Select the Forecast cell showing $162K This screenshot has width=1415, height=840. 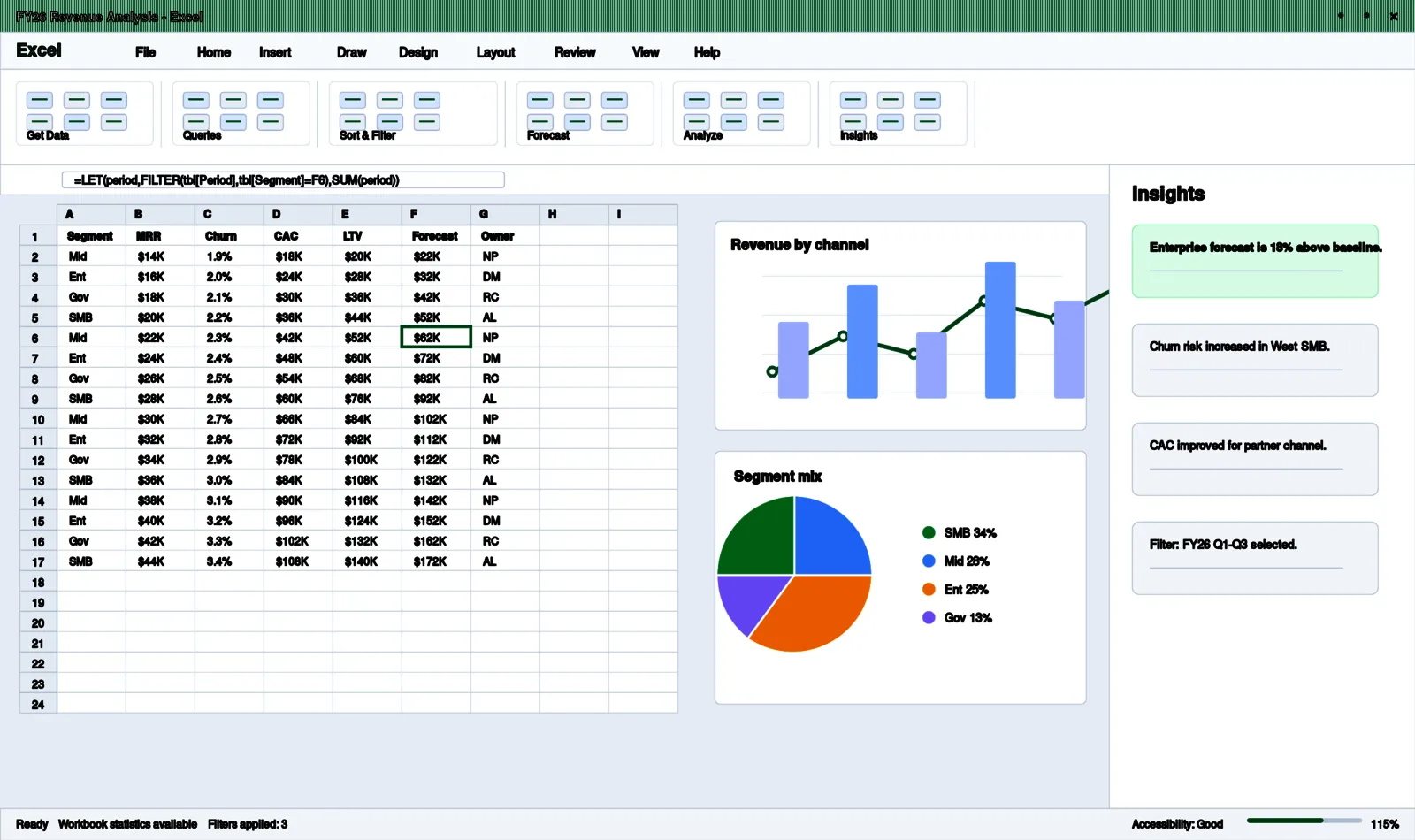coord(436,541)
